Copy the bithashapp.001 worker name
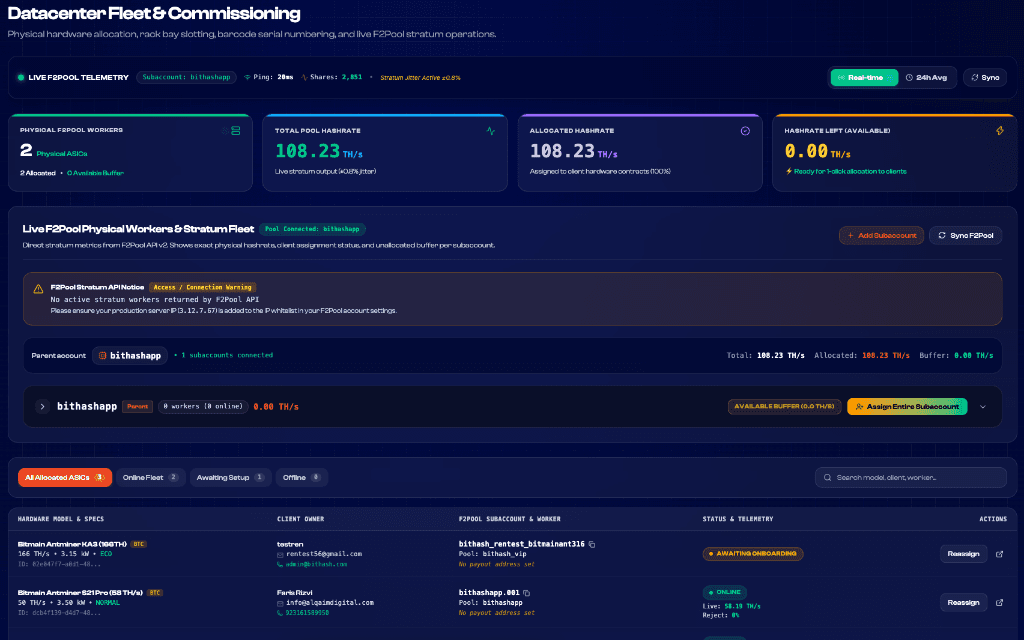This screenshot has height=640, width=1024. point(526,593)
